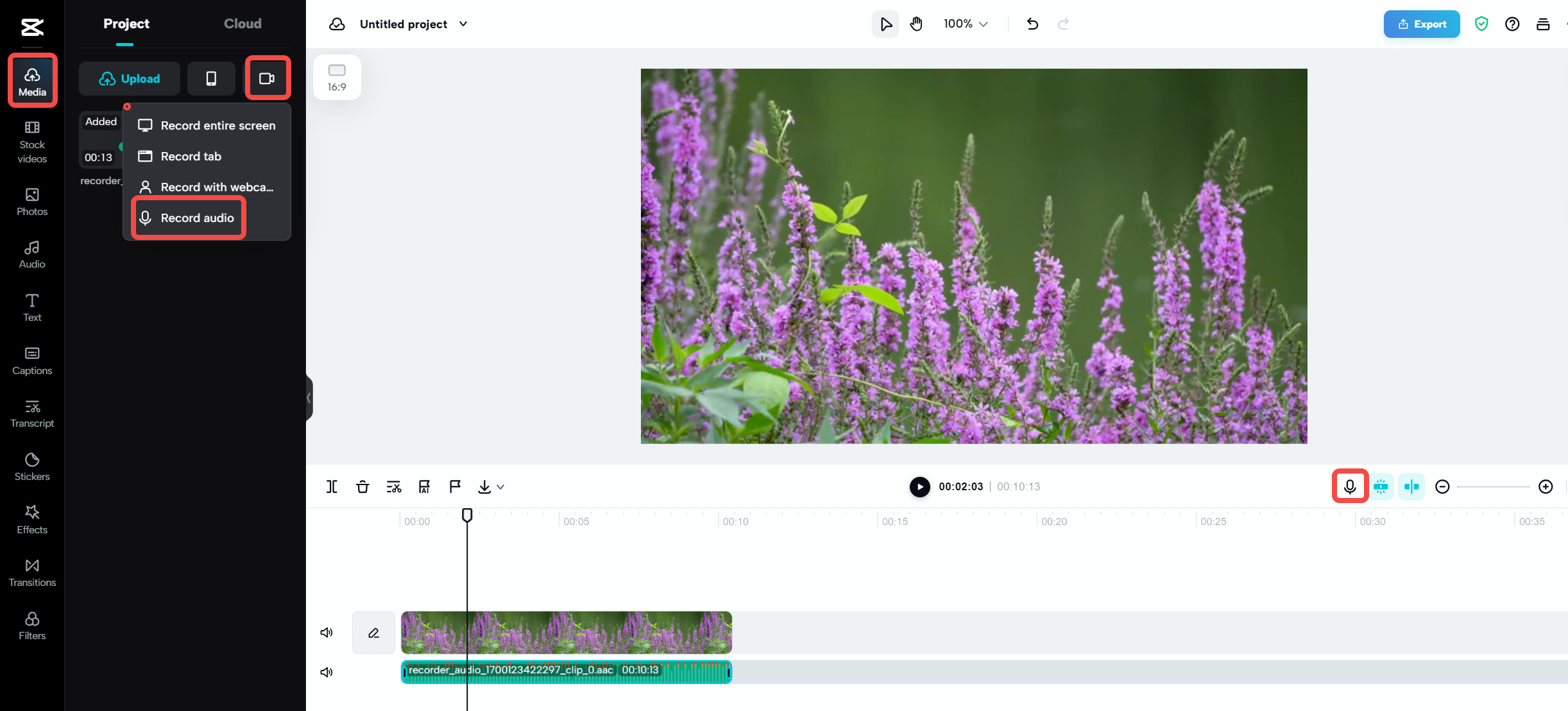Viewport: 1568px width, 711px height.
Task: Adjust the timeline zoom slider
Action: (1494, 486)
